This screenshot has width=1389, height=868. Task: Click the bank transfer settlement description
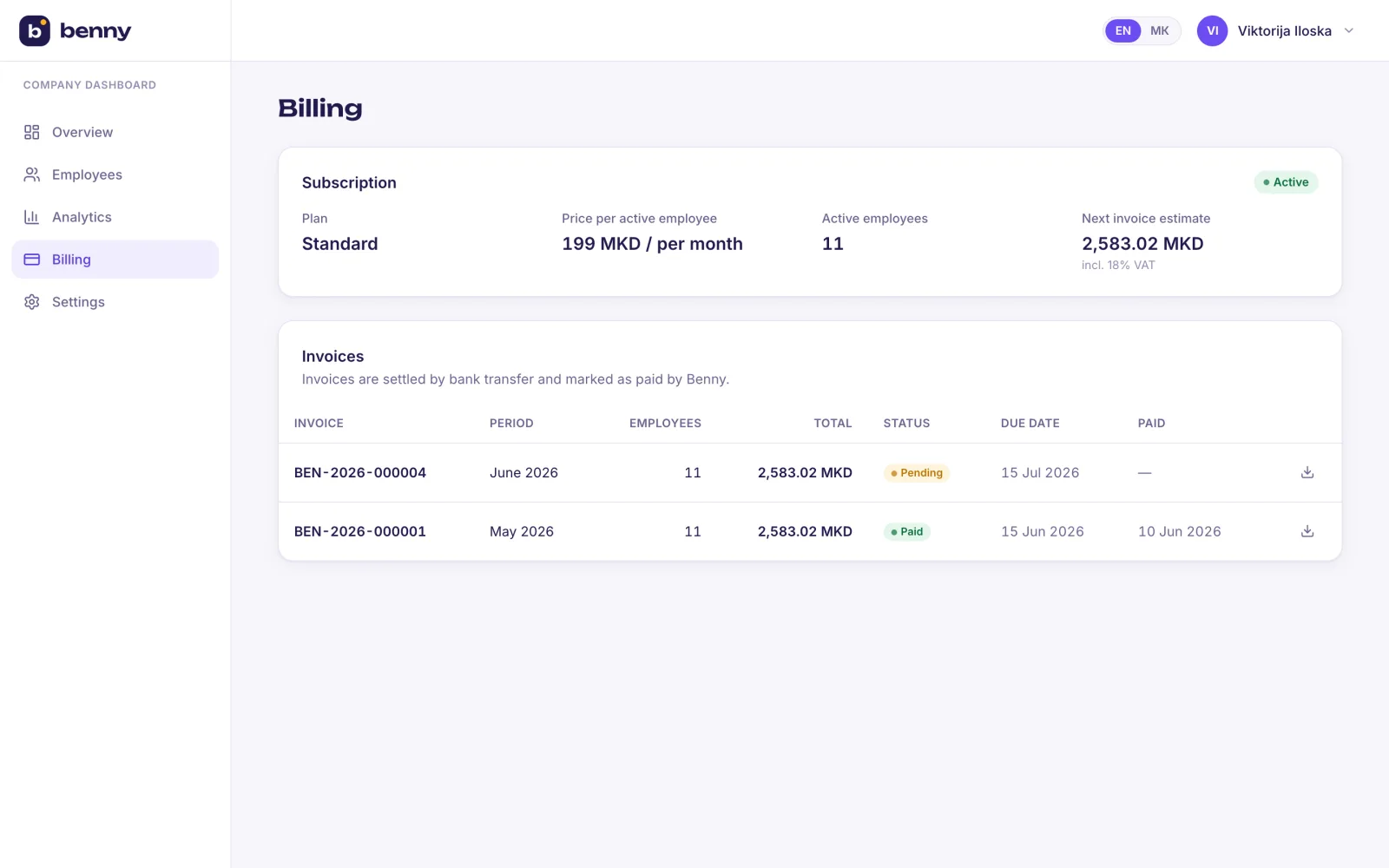tap(516, 379)
